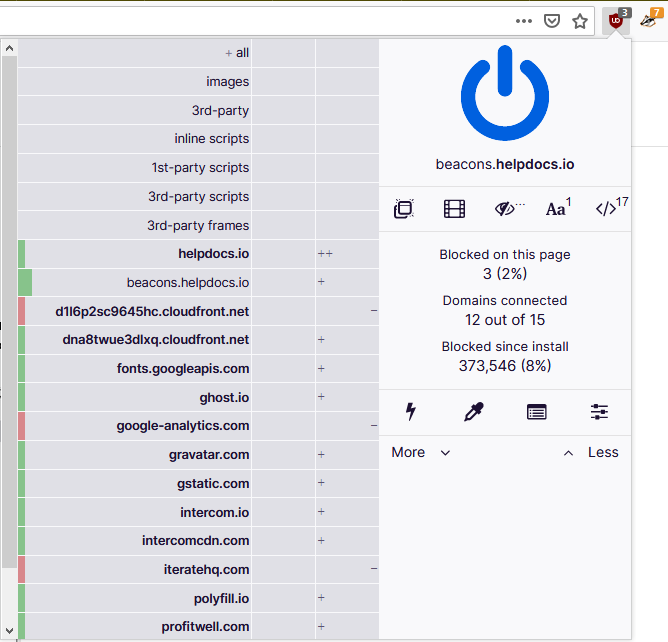Toggle the block remote fonts Aa icon

558,208
